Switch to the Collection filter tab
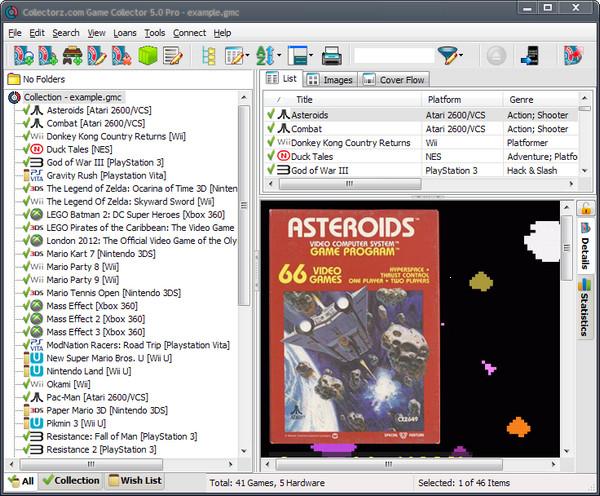Screen dimensions: 600x496 pos(71,481)
